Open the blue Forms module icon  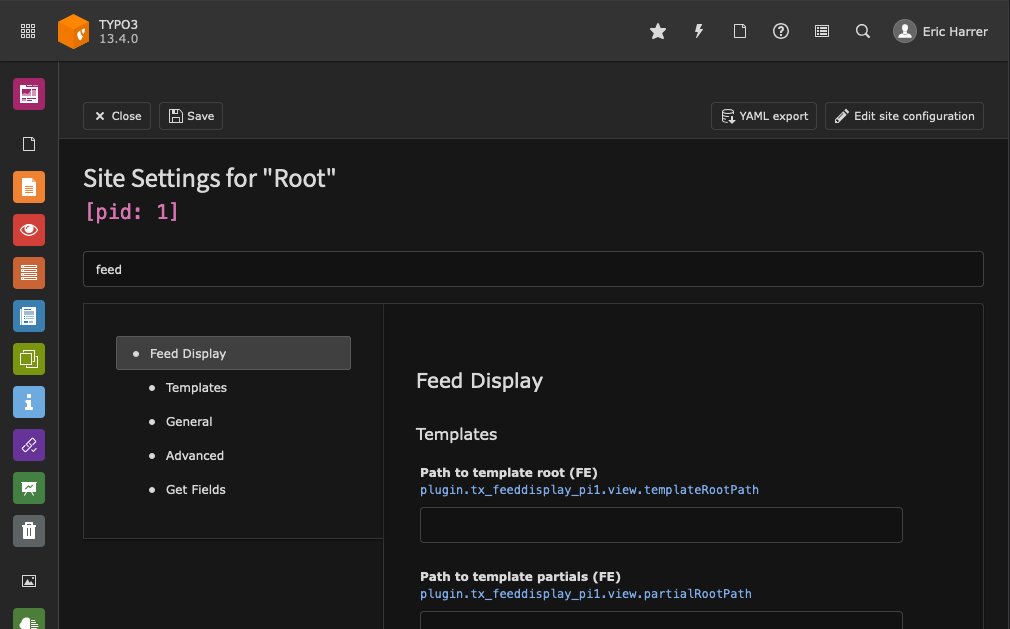[29, 316]
